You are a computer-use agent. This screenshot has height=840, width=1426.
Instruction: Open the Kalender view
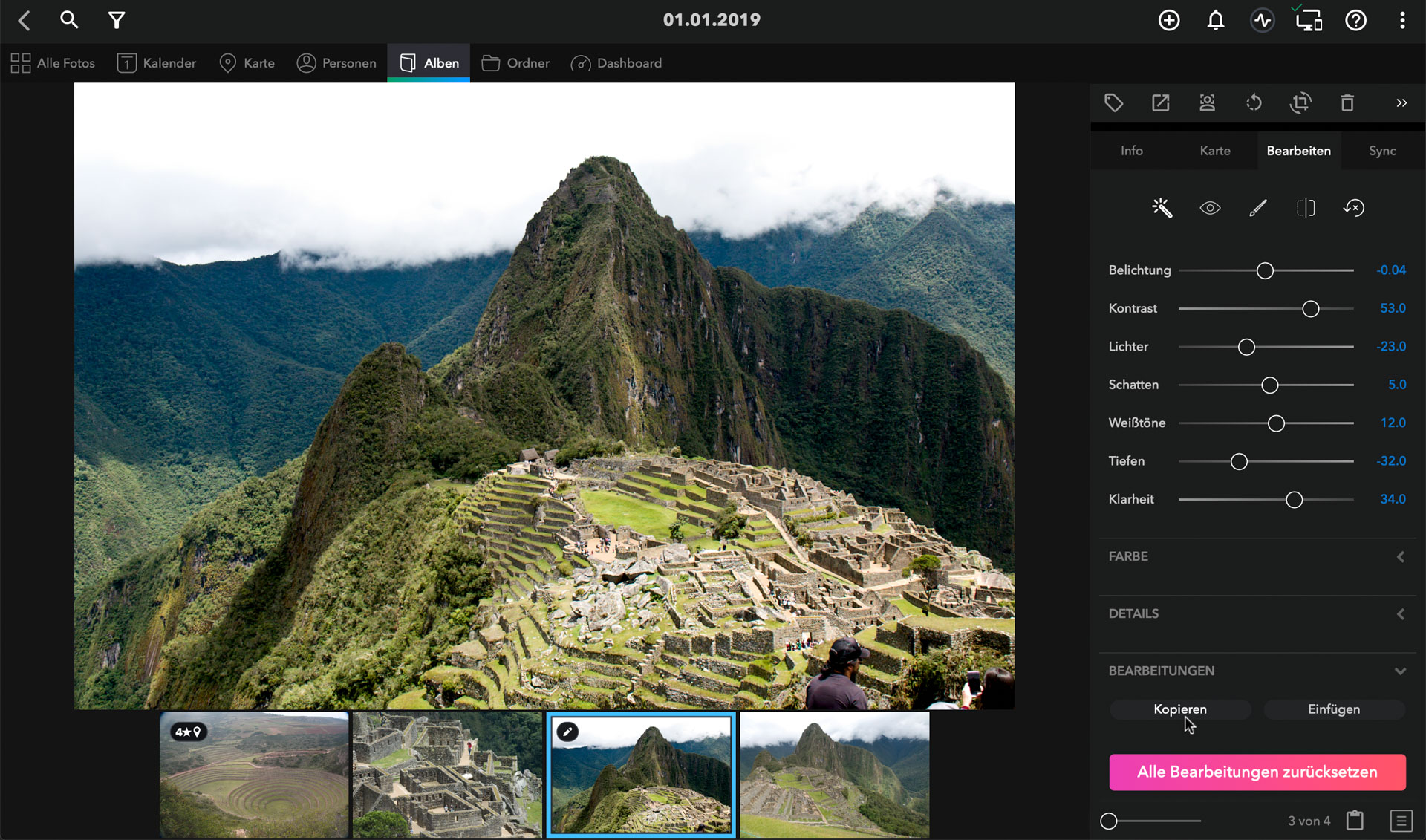(157, 63)
